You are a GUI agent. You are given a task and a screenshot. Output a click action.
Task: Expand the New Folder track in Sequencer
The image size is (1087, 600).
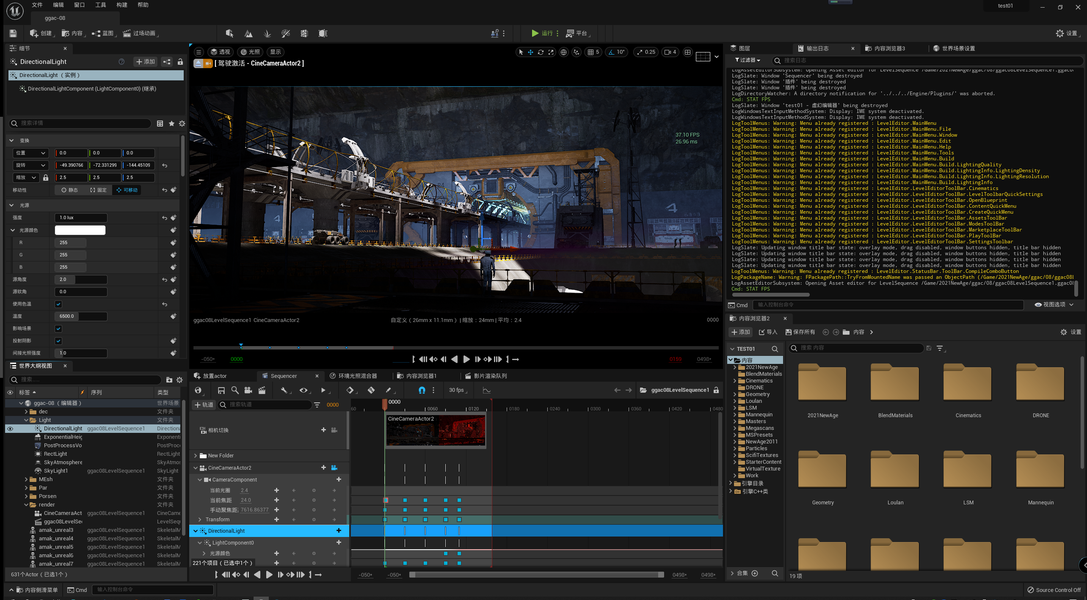point(195,455)
